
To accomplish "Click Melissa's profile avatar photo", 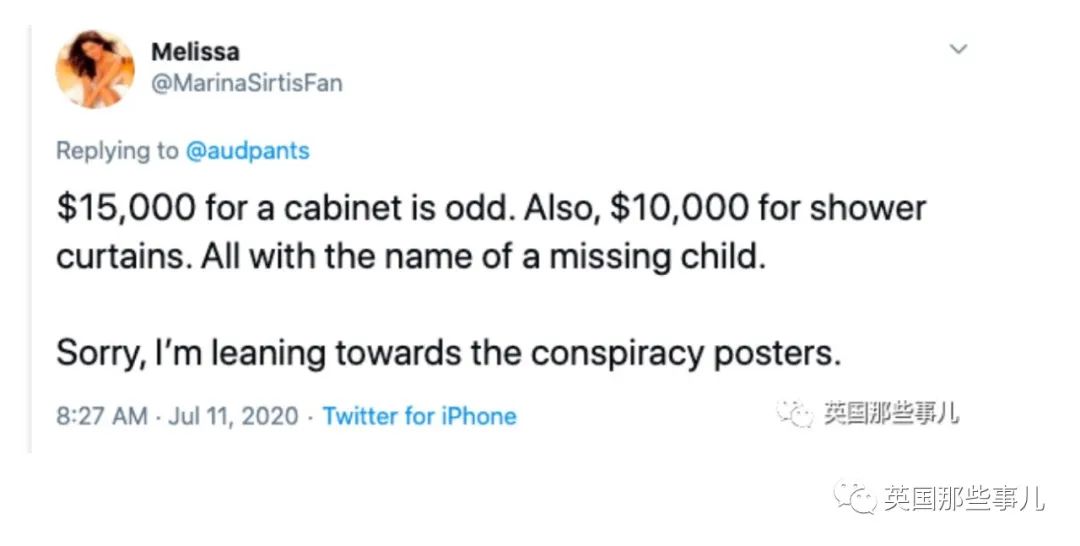I will 95,68.
